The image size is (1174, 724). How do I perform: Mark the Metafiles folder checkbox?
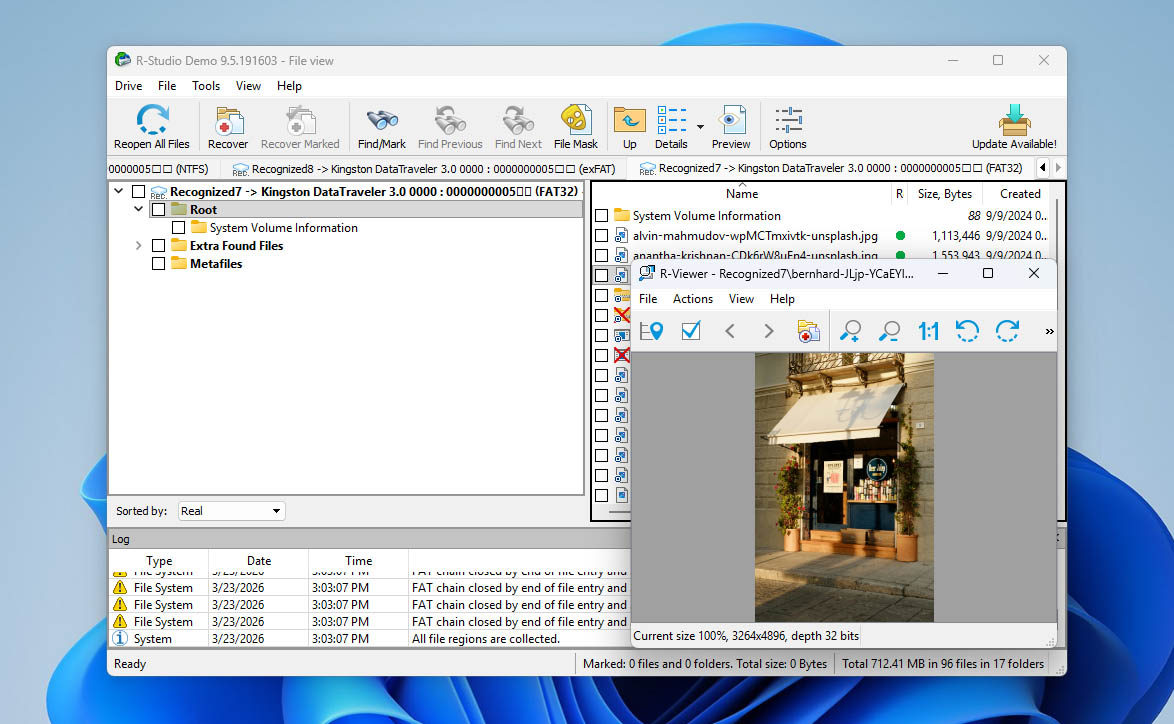158,264
